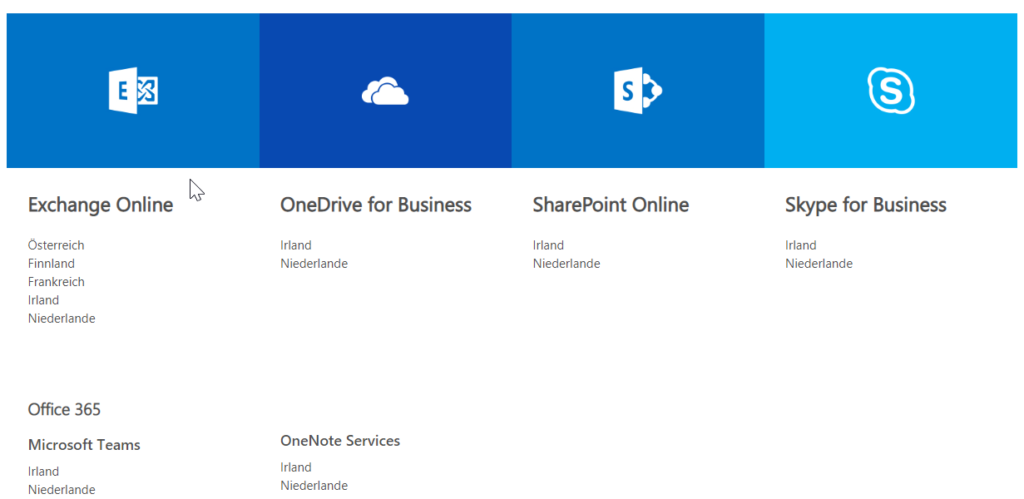Select Frankreich under Exchange Online
Screen dimensions: 1024x499
[x=56, y=282]
